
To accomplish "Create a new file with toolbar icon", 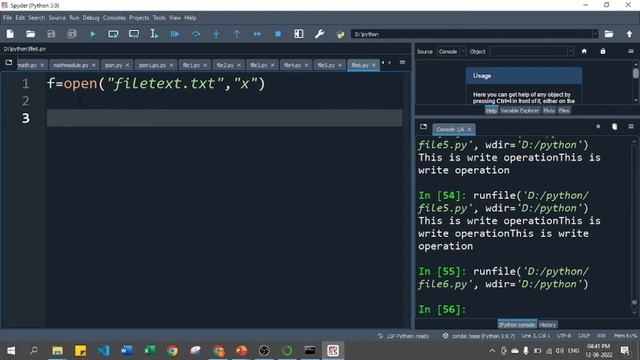I will [x=10, y=34].
